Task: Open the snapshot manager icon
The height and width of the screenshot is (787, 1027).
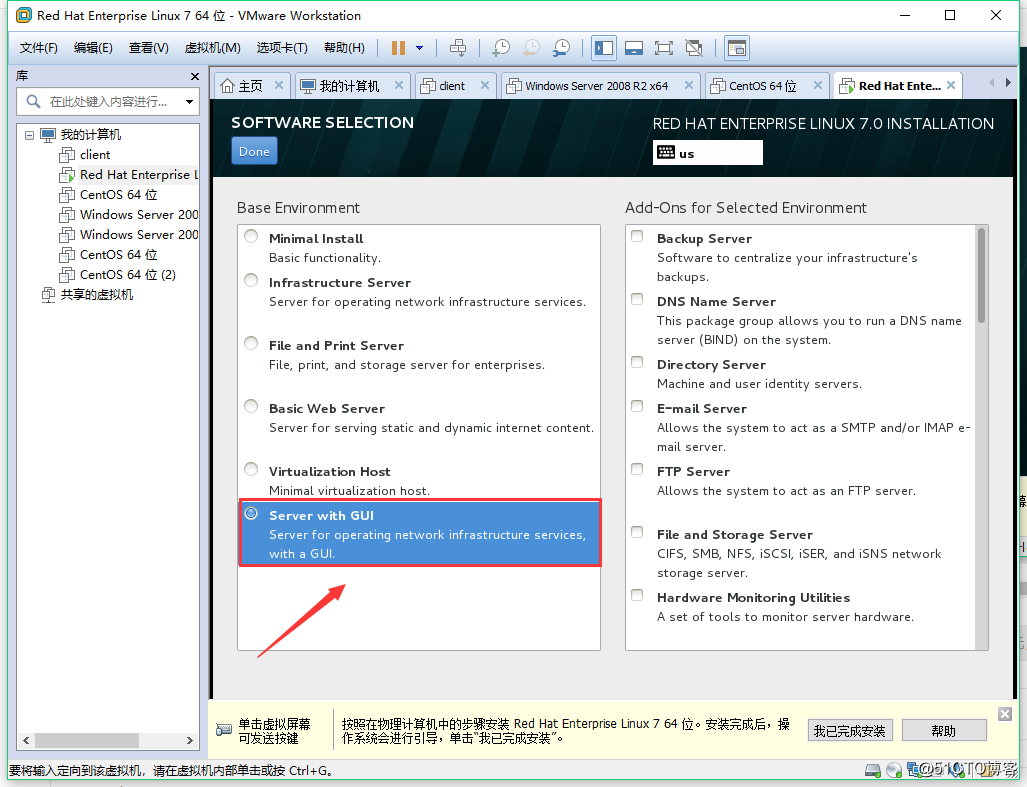Action: [561, 48]
